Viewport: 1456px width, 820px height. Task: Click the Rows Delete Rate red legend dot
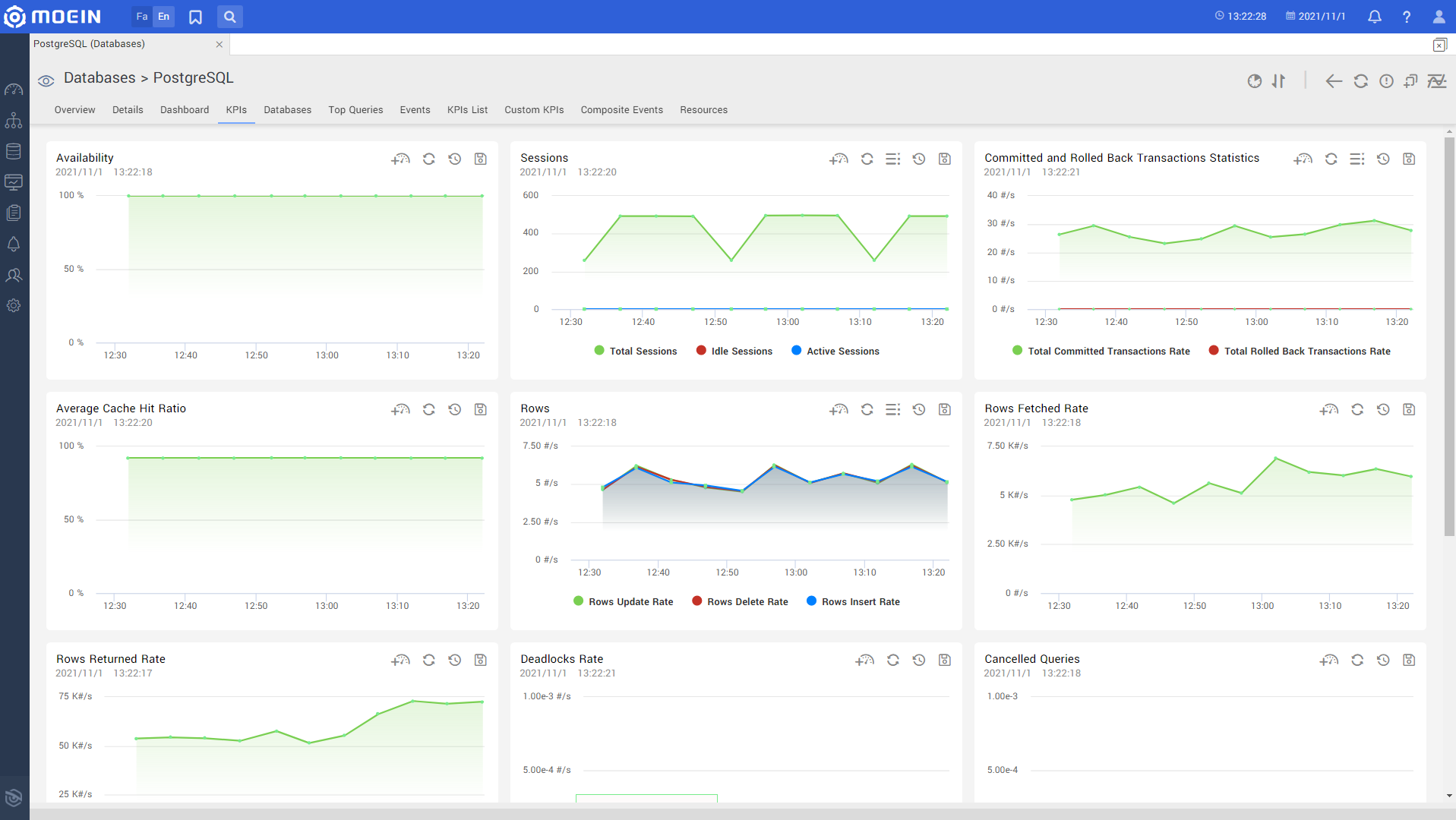(696, 601)
